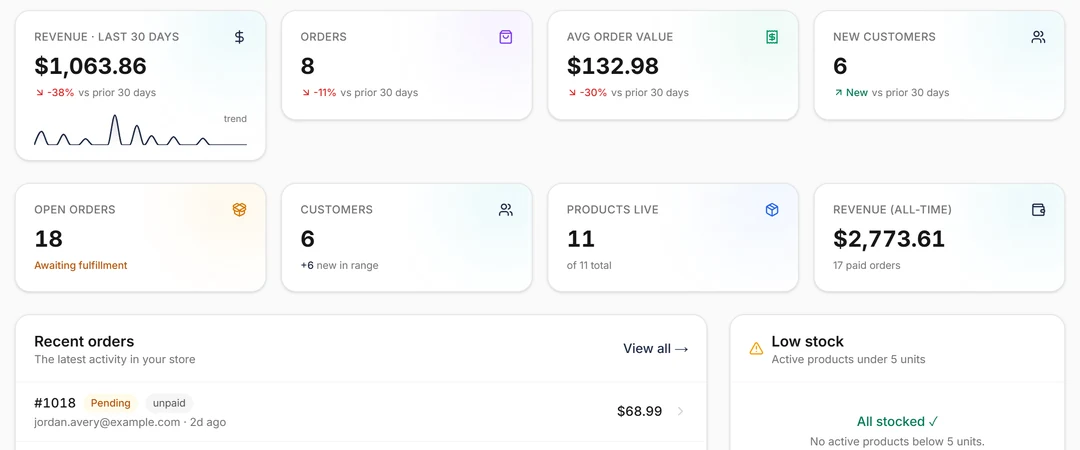Click the $1,063.86 revenue value

pos(90,66)
